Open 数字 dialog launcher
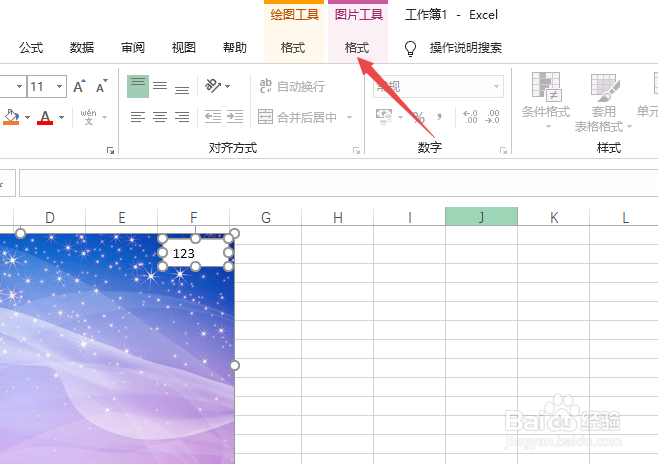The width and height of the screenshot is (658, 464). pyautogui.click(x=503, y=150)
